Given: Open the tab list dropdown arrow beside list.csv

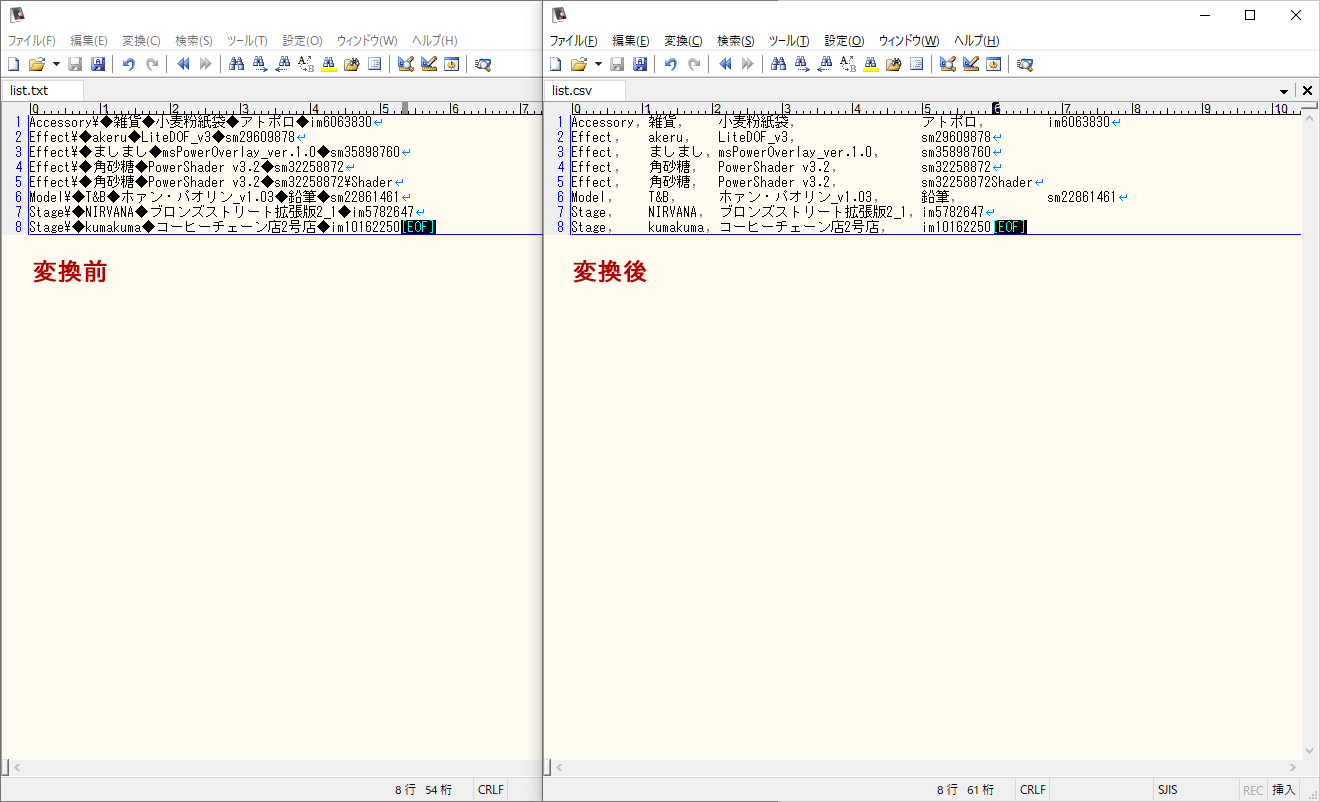Looking at the screenshot, I should (1284, 91).
